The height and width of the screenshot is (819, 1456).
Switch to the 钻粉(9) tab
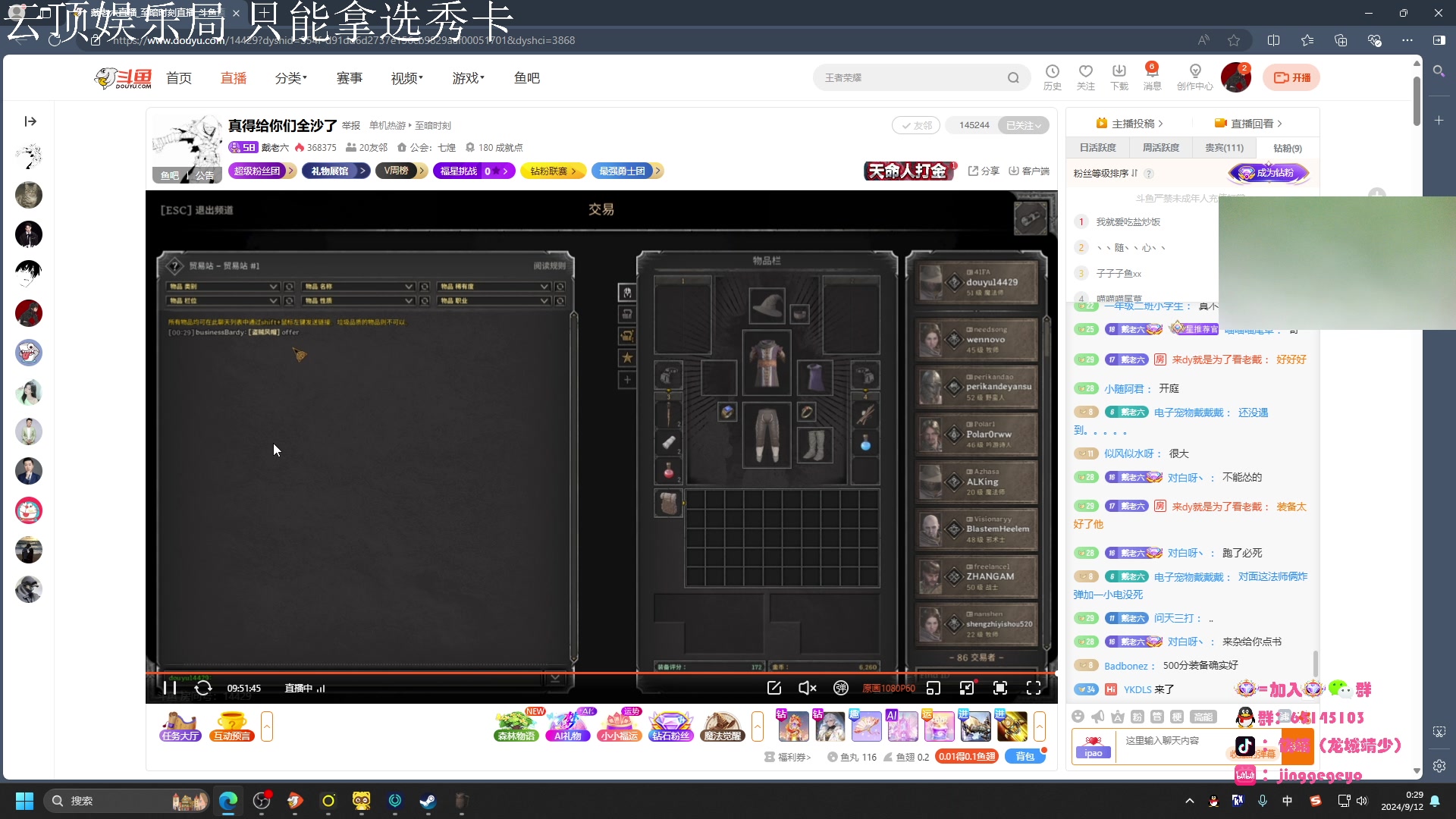point(1288,148)
